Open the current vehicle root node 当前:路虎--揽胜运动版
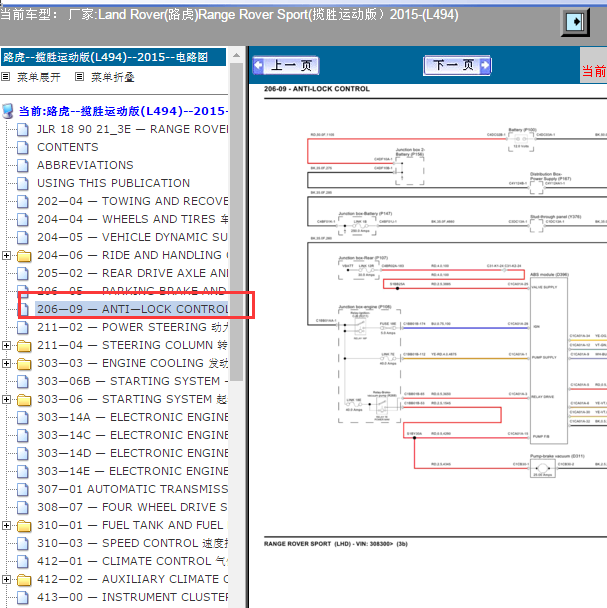607x608 pixels. coord(123,111)
